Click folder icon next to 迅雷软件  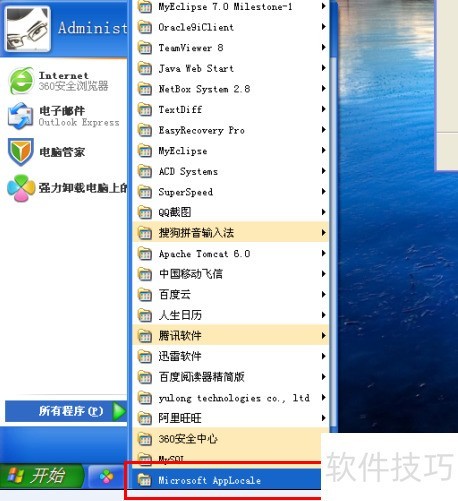pos(145,357)
